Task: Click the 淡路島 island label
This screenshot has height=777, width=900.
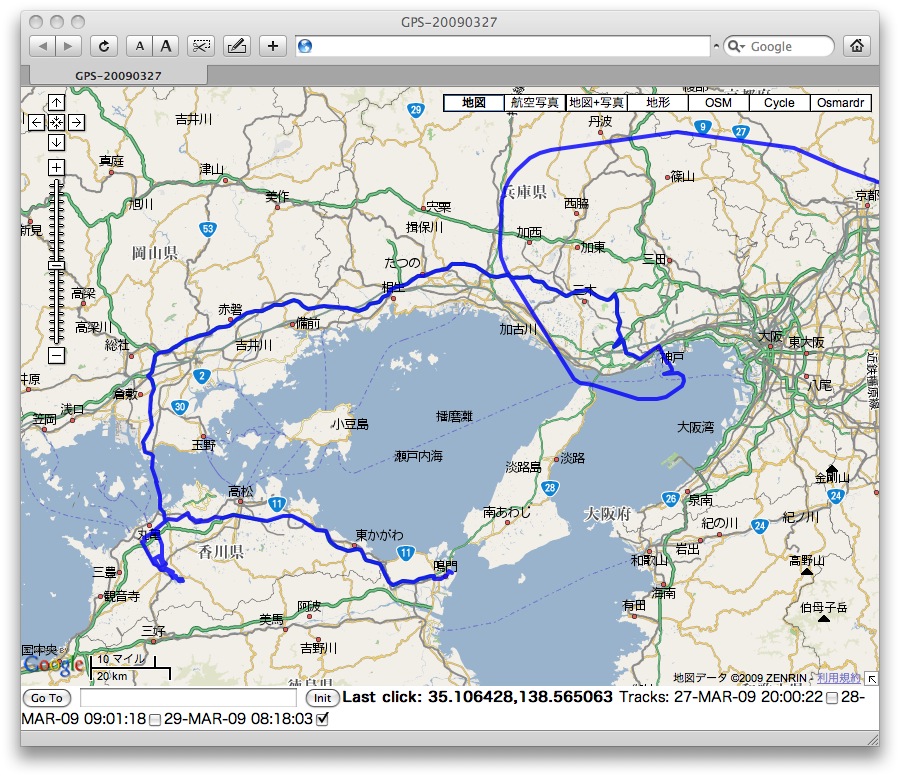Action: 523,467
